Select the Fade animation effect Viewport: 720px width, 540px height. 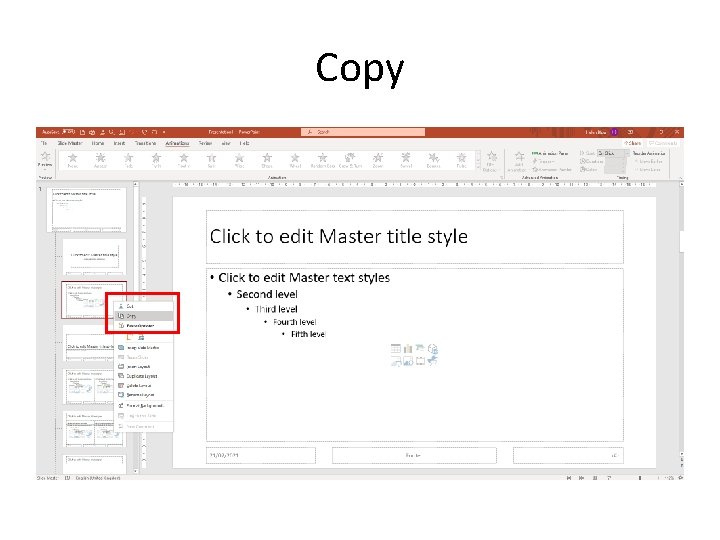pyautogui.click(x=129, y=160)
